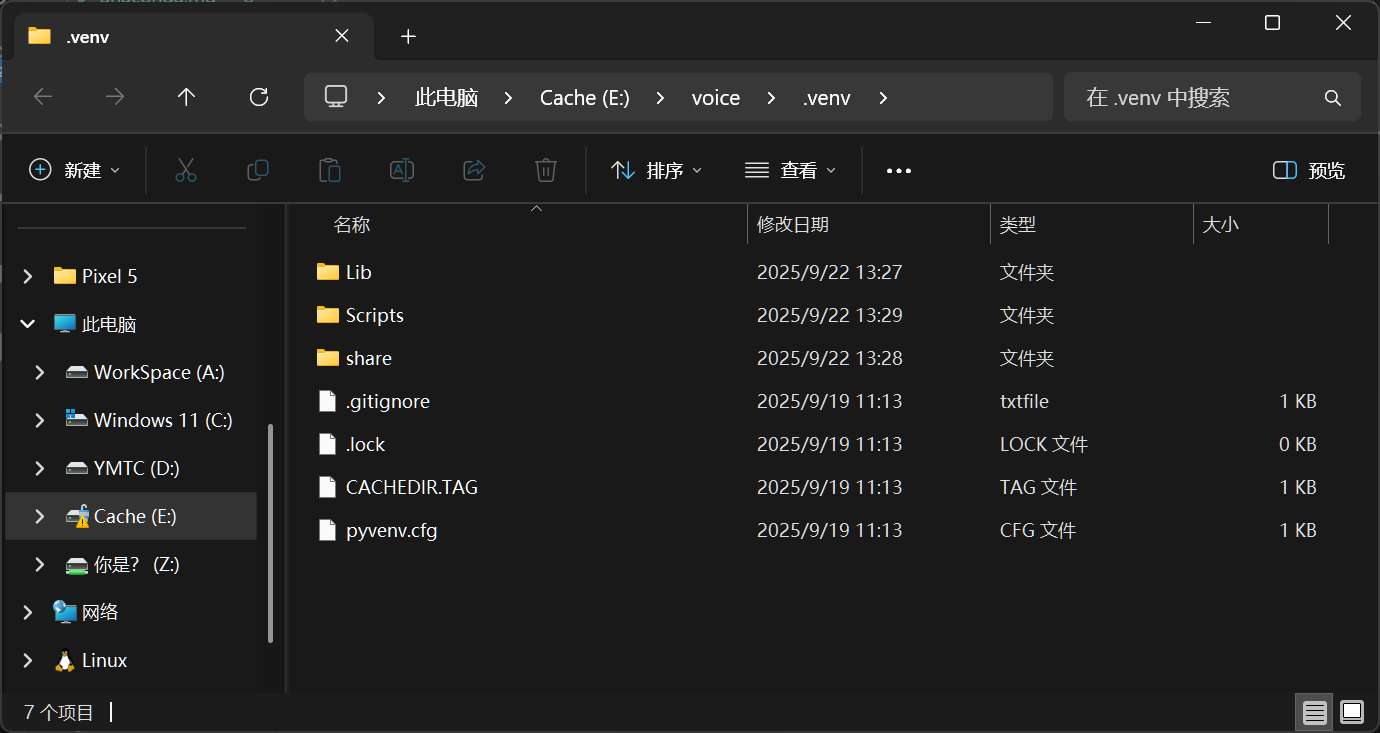Click the Delete trash can icon
The image size is (1380, 733).
click(545, 170)
